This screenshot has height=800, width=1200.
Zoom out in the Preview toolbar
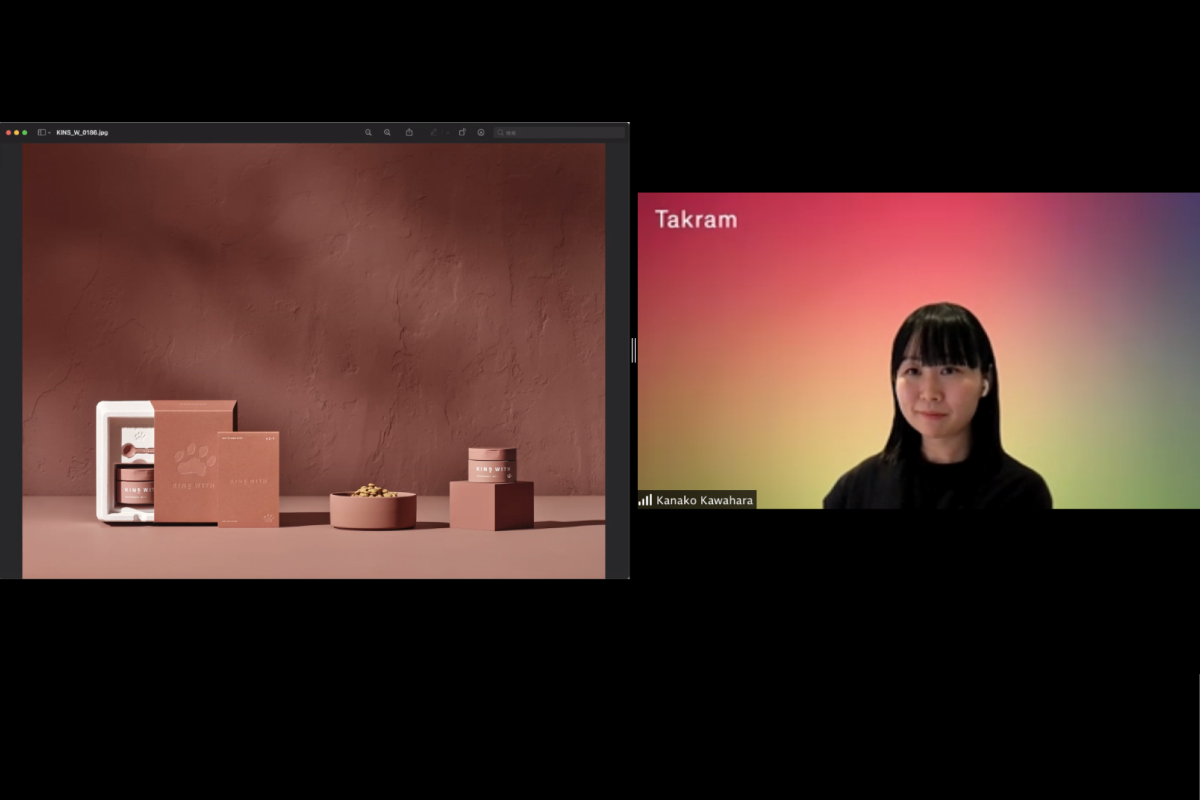(x=368, y=132)
